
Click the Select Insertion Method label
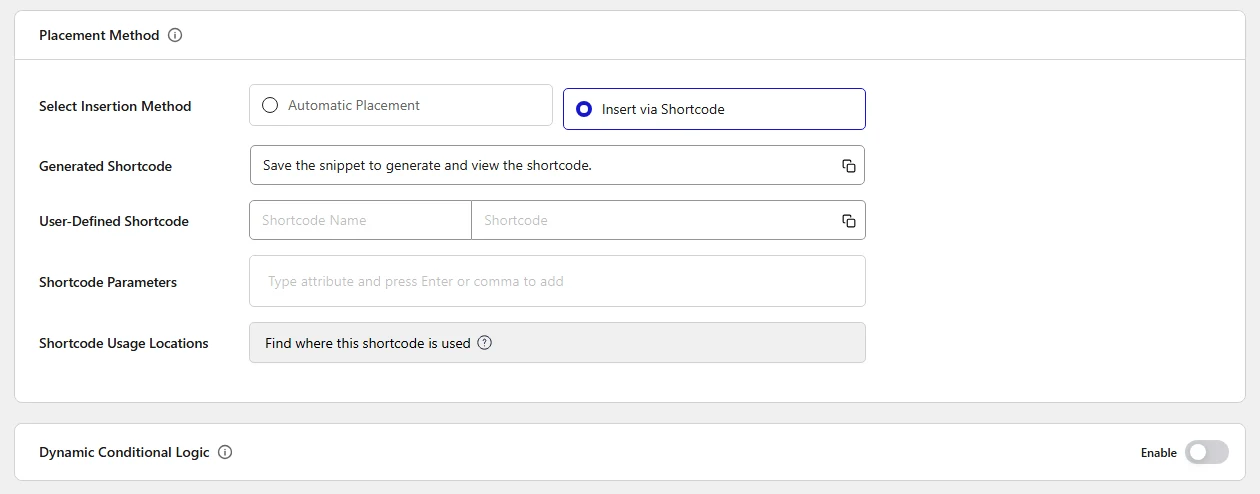coord(115,106)
